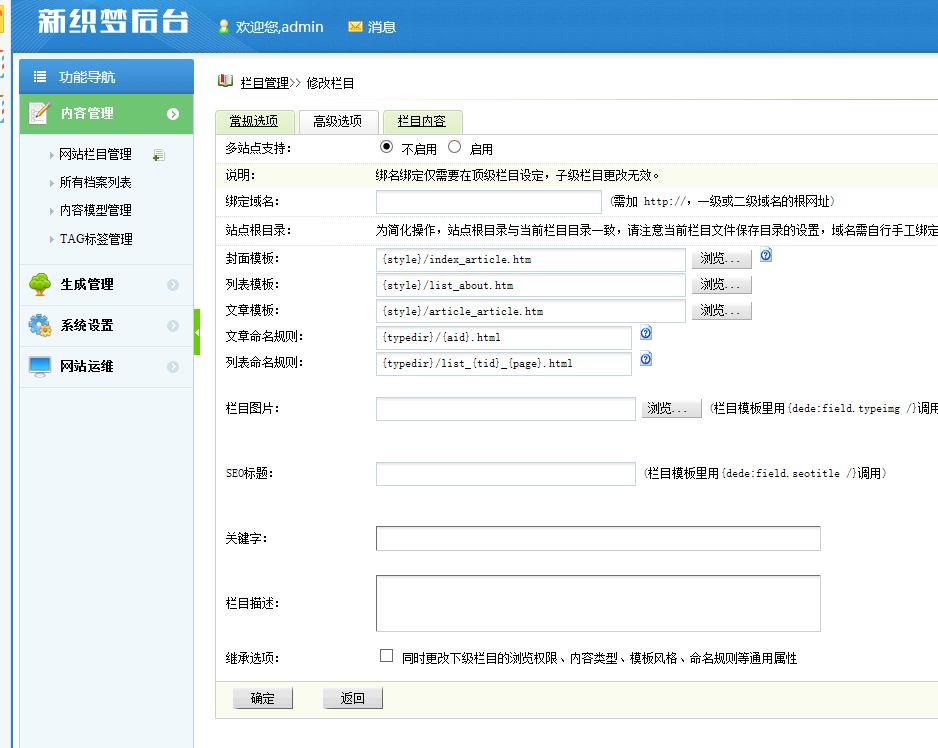Click the 功能导航 list icon
This screenshot has width=938, height=748.
40,77
